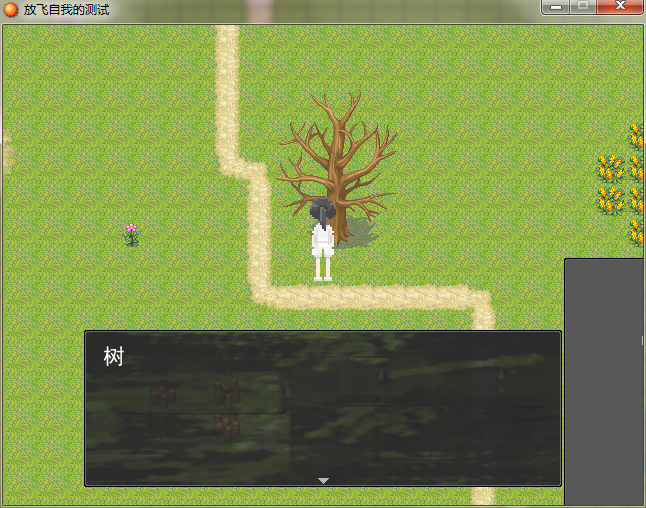Click the orange sun app icon in title bar
Image resolution: width=646 pixels, height=508 pixels.
pos(10,9)
